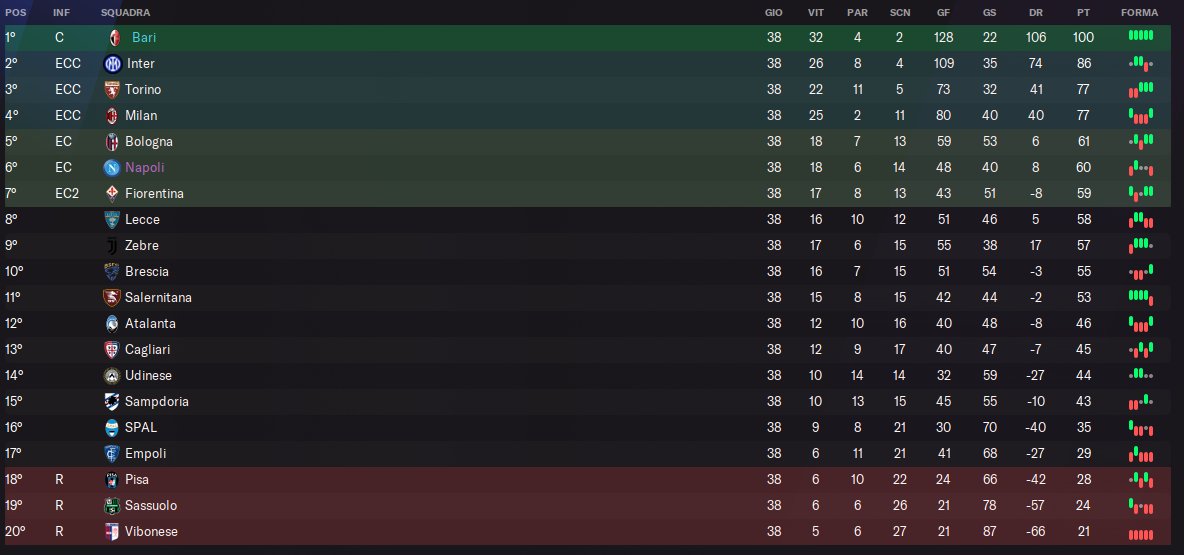Click the Torino club crest icon
1184x555 pixels.
click(112, 89)
